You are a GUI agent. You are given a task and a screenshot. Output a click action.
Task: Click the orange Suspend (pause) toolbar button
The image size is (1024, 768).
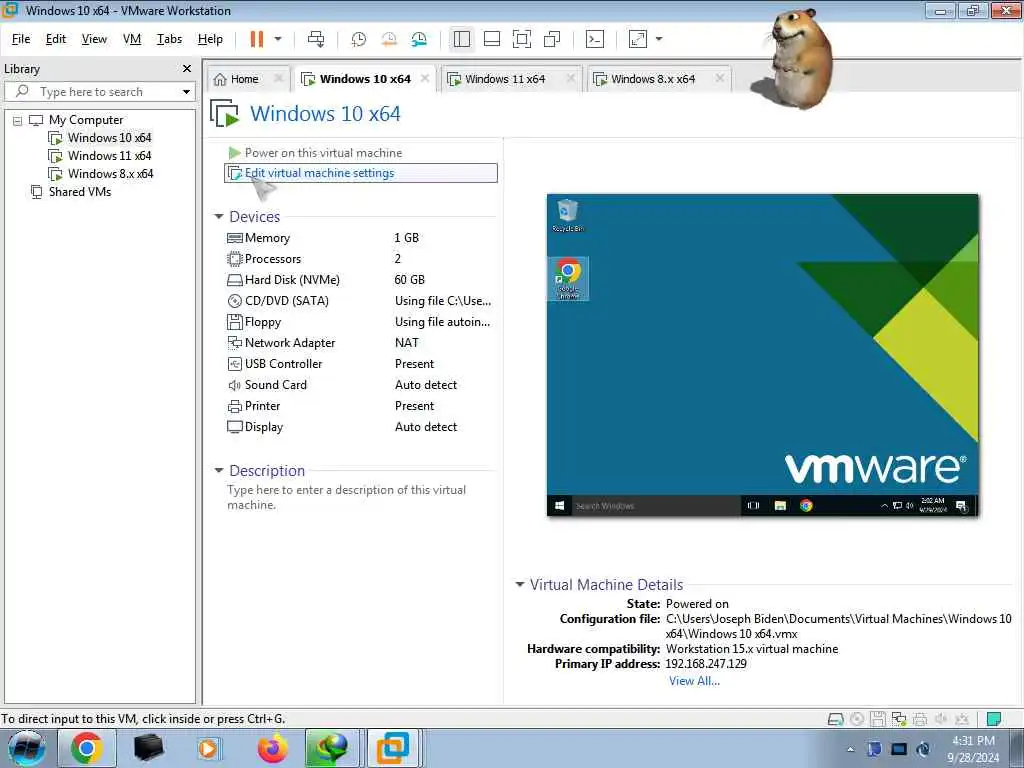(x=257, y=39)
